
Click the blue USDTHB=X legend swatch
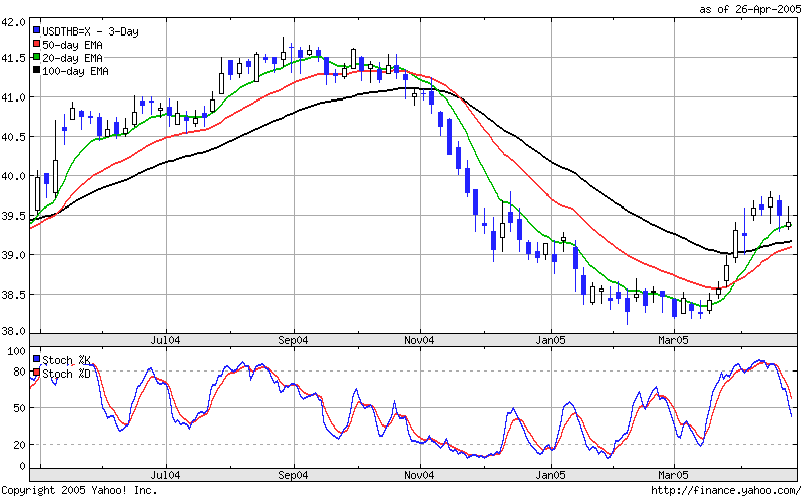tap(36, 31)
